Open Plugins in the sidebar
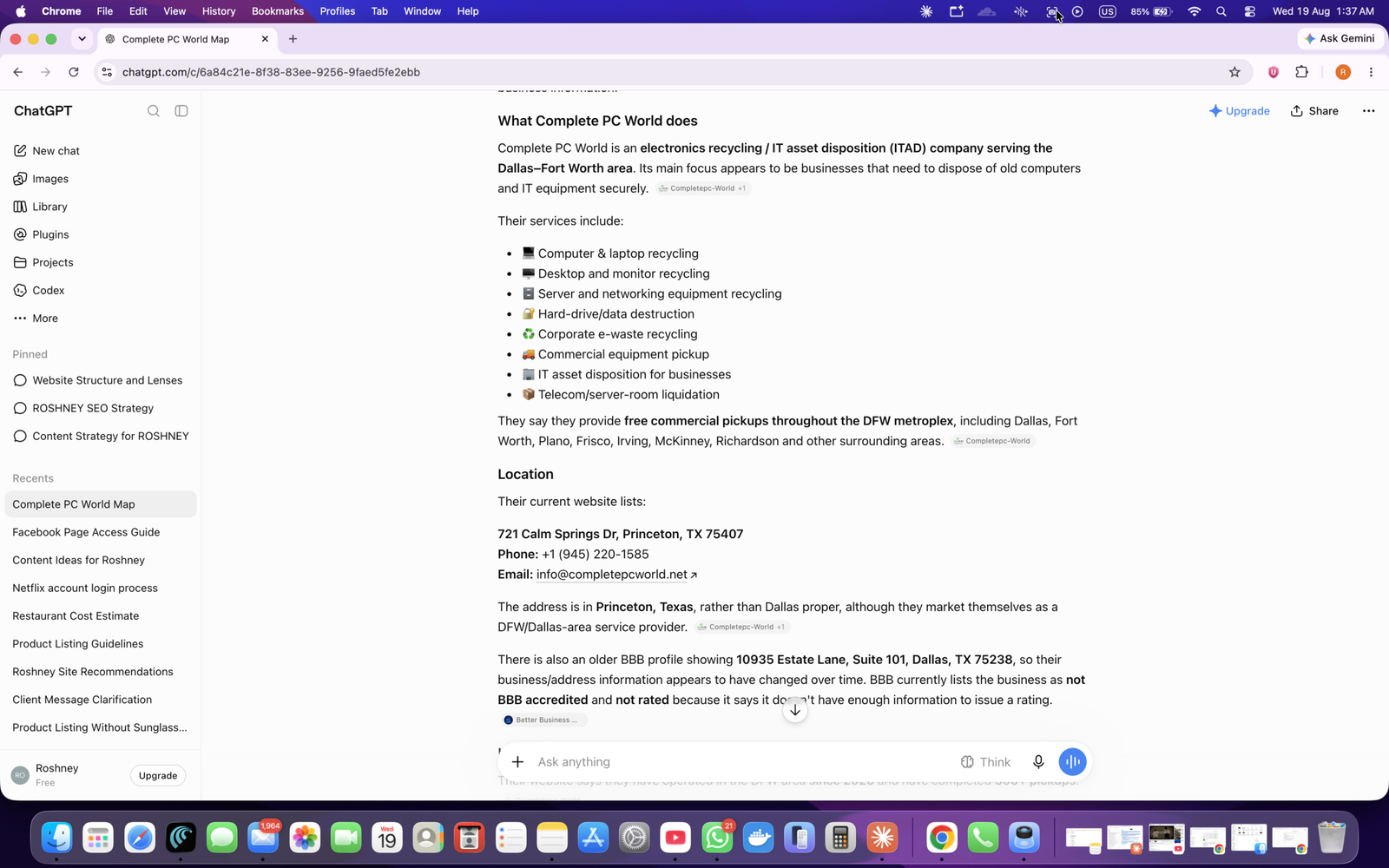 [100, 234]
